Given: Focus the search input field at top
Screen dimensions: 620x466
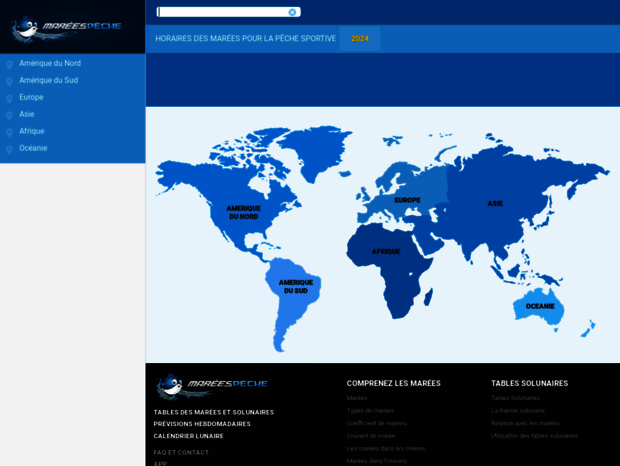Looking at the screenshot, I should pyautogui.click(x=222, y=12).
